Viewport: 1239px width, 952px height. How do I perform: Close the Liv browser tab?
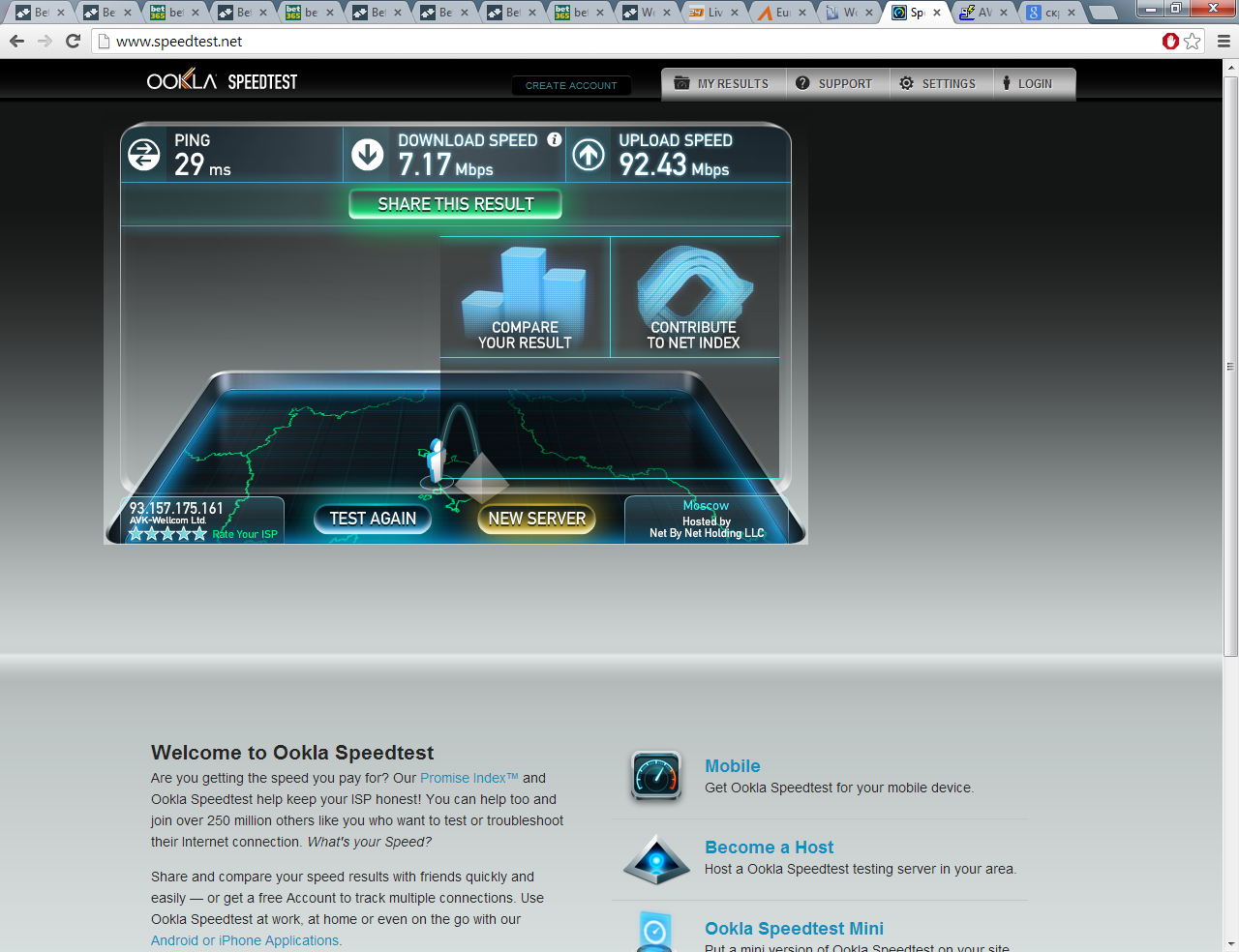[734, 13]
